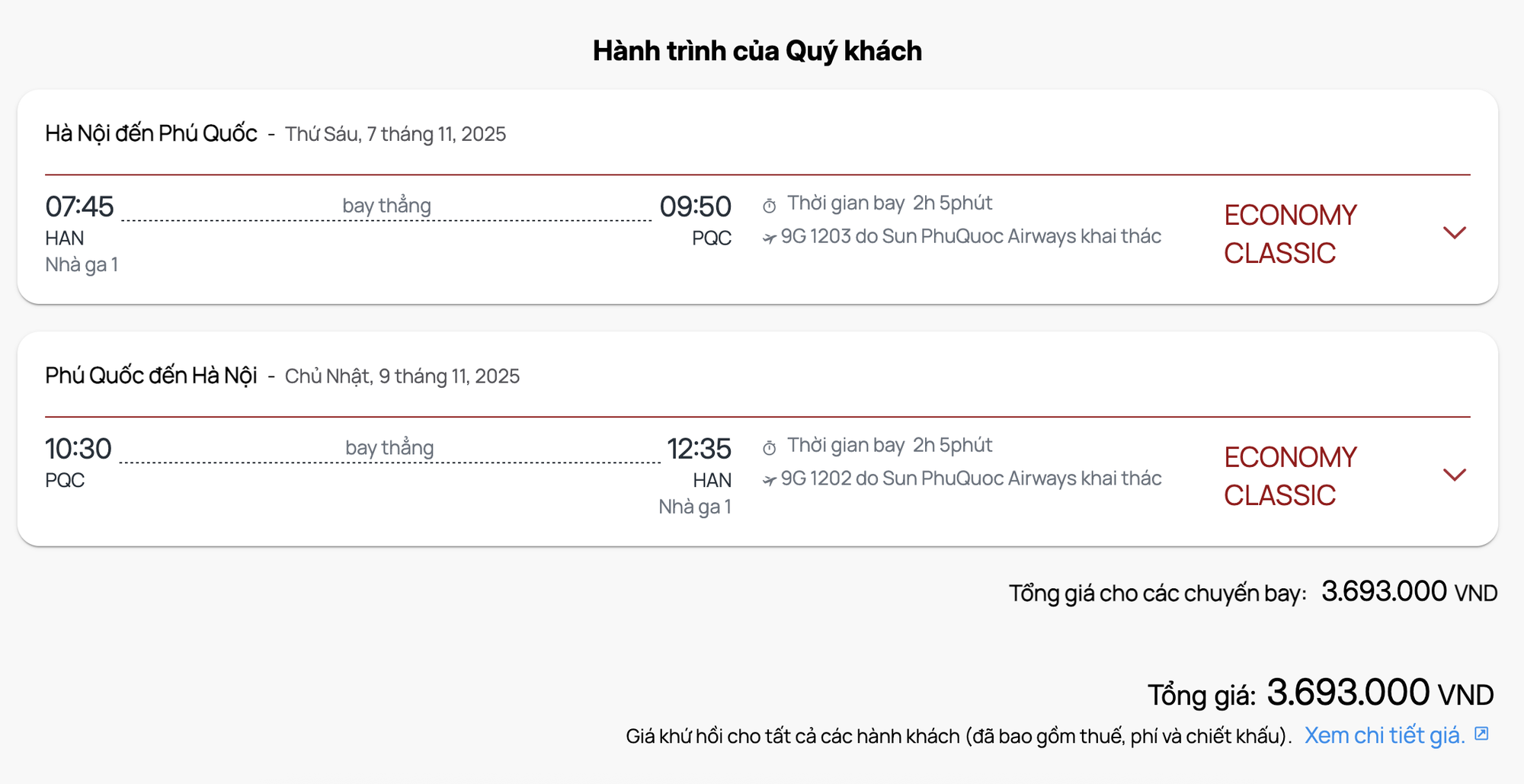
Task: Click the Hà Nội đến Phú Quốc route title
Action: click(151, 133)
